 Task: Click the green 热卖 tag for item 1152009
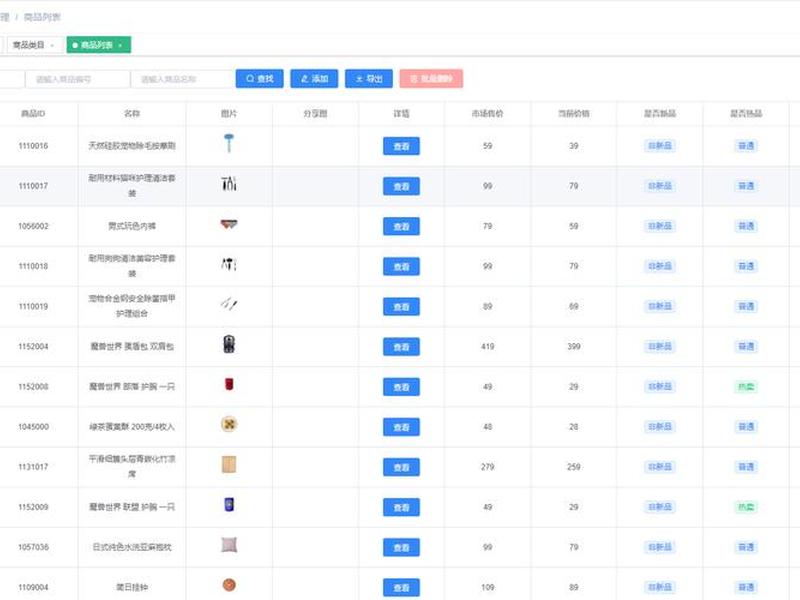coord(746,507)
